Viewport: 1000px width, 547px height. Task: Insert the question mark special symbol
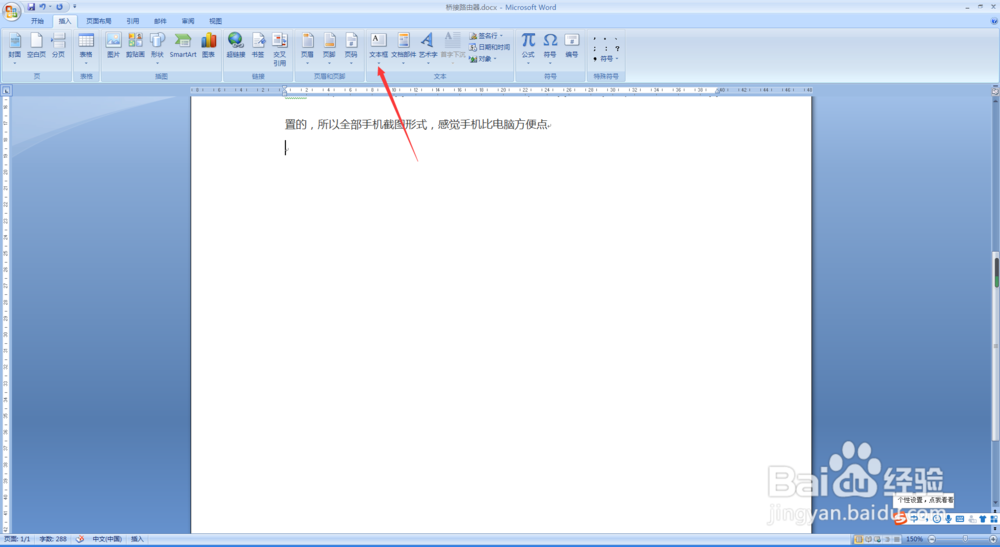point(617,48)
